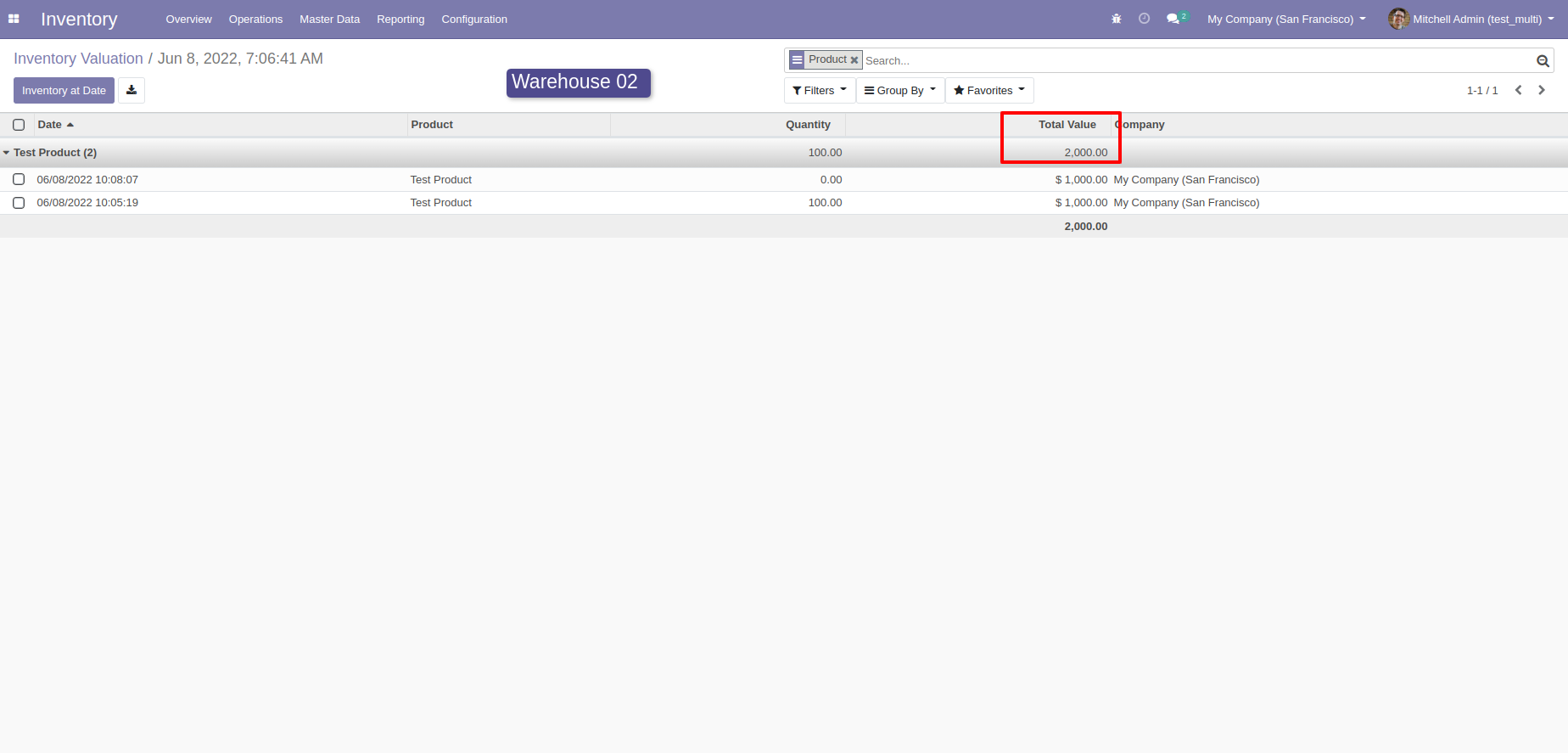Click the Inventory at Date button
Screen dimensions: 1568x753
pos(64,90)
